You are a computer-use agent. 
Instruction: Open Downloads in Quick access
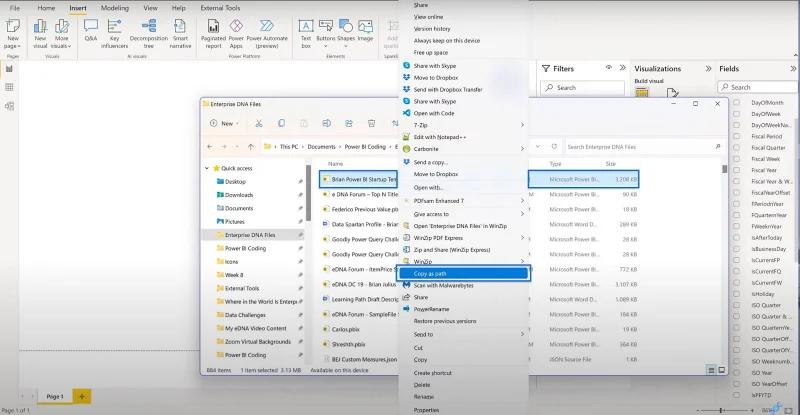[239, 195]
